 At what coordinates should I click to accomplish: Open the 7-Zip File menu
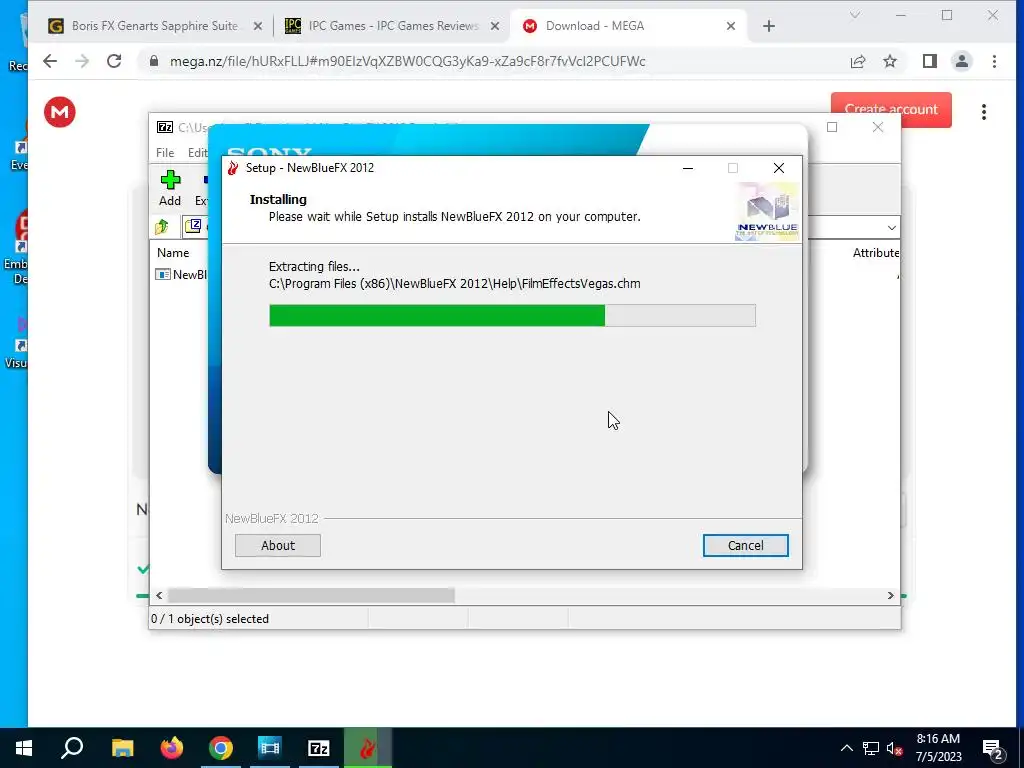point(165,152)
